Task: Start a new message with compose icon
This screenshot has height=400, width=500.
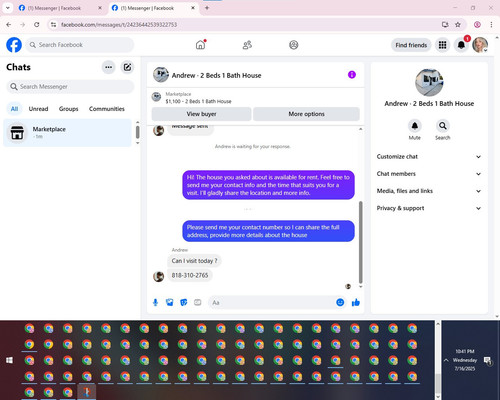Action: [127, 67]
